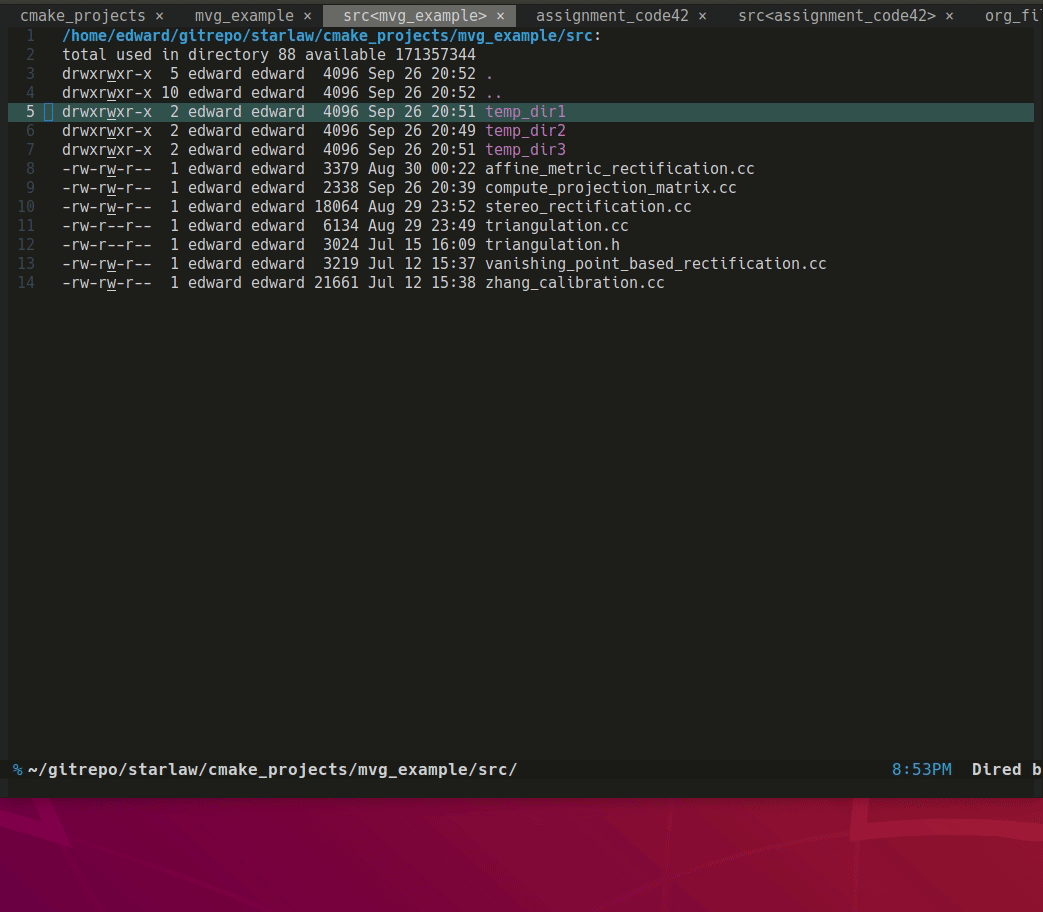Close the assignment_code42 tab
Screen dimensions: 1043x912
tap(702, 16)
